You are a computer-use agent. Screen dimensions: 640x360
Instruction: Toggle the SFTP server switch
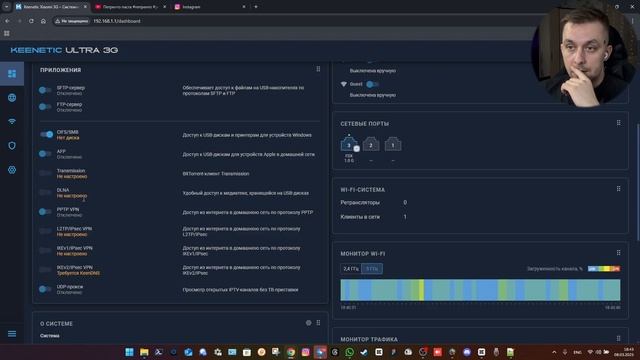point(45,90)
